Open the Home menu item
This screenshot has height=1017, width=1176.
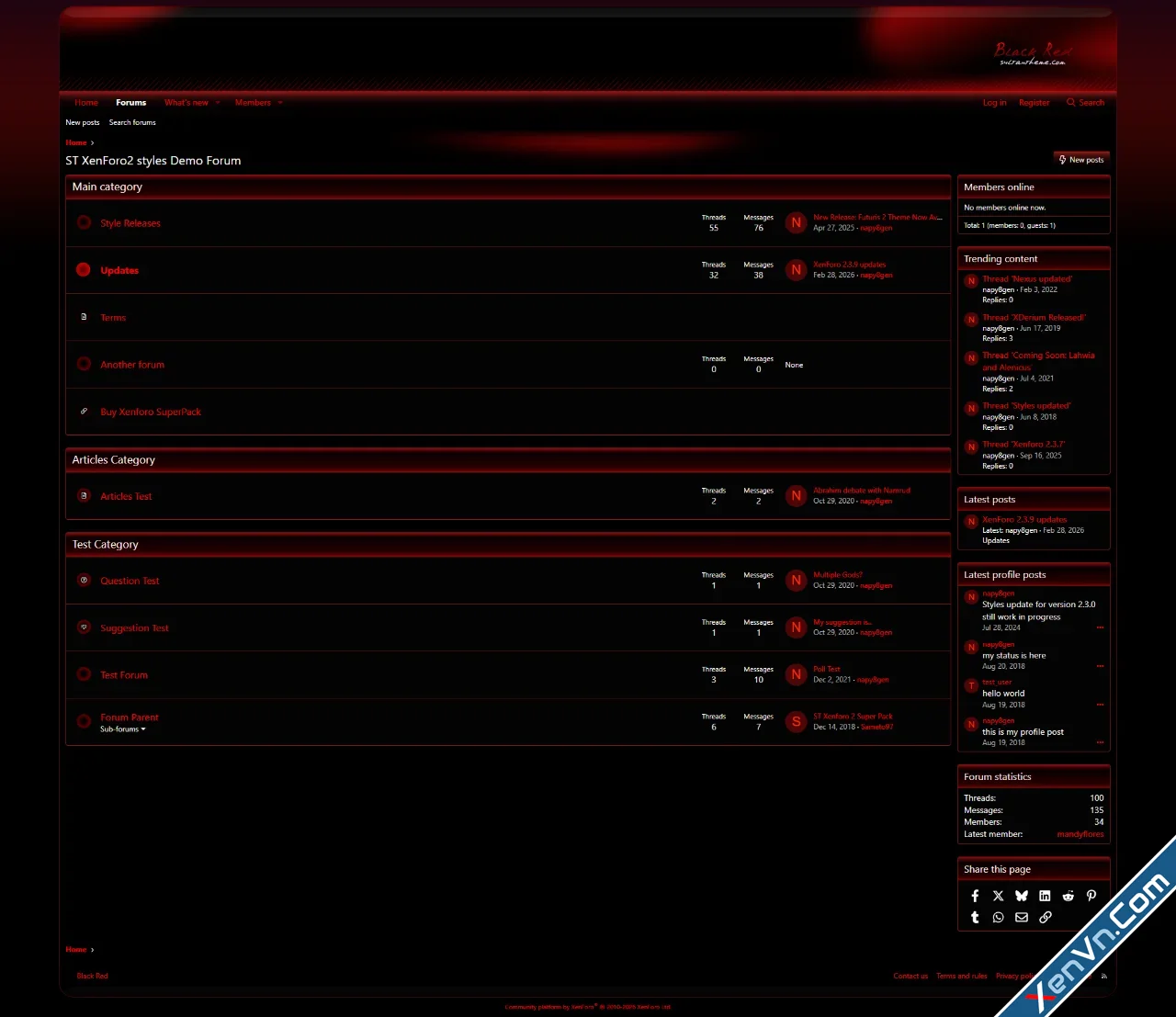(85, 102)
